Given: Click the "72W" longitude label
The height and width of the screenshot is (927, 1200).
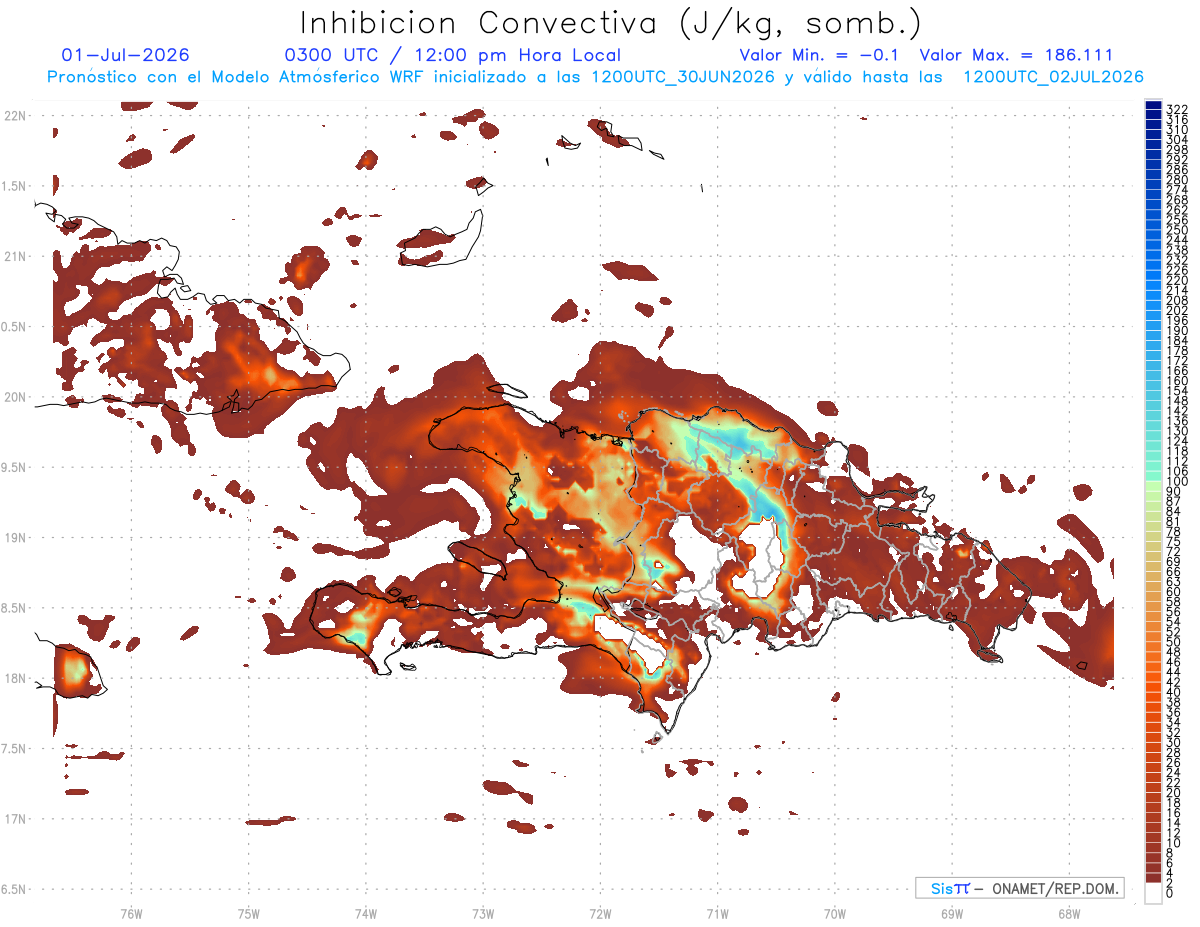Looking at the screenshot, I should [601, 912].
